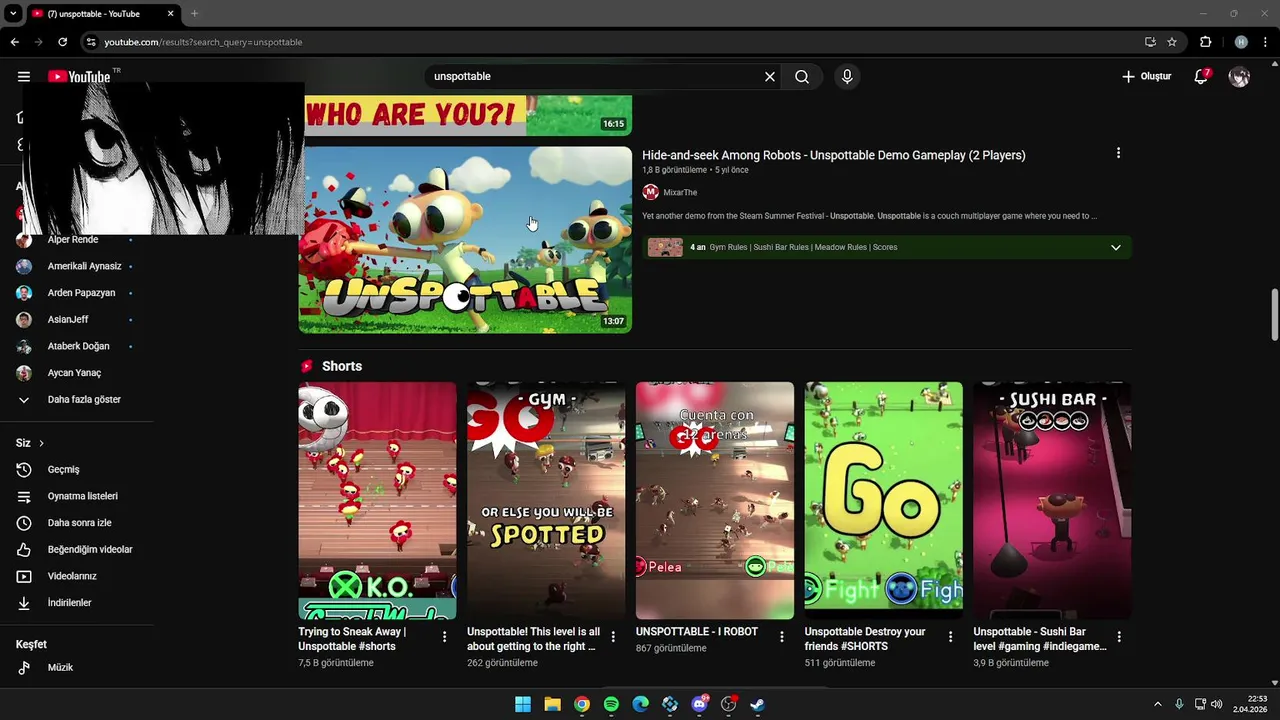
Task: Switch to the unspottable YouTube tab
Action: click(x=101, y=14)
